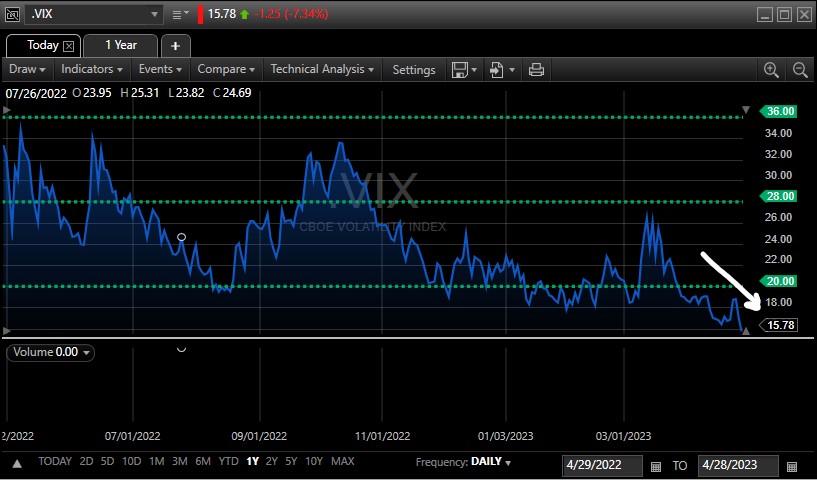Print the chart using printer icon

click(x=536, y=69)
